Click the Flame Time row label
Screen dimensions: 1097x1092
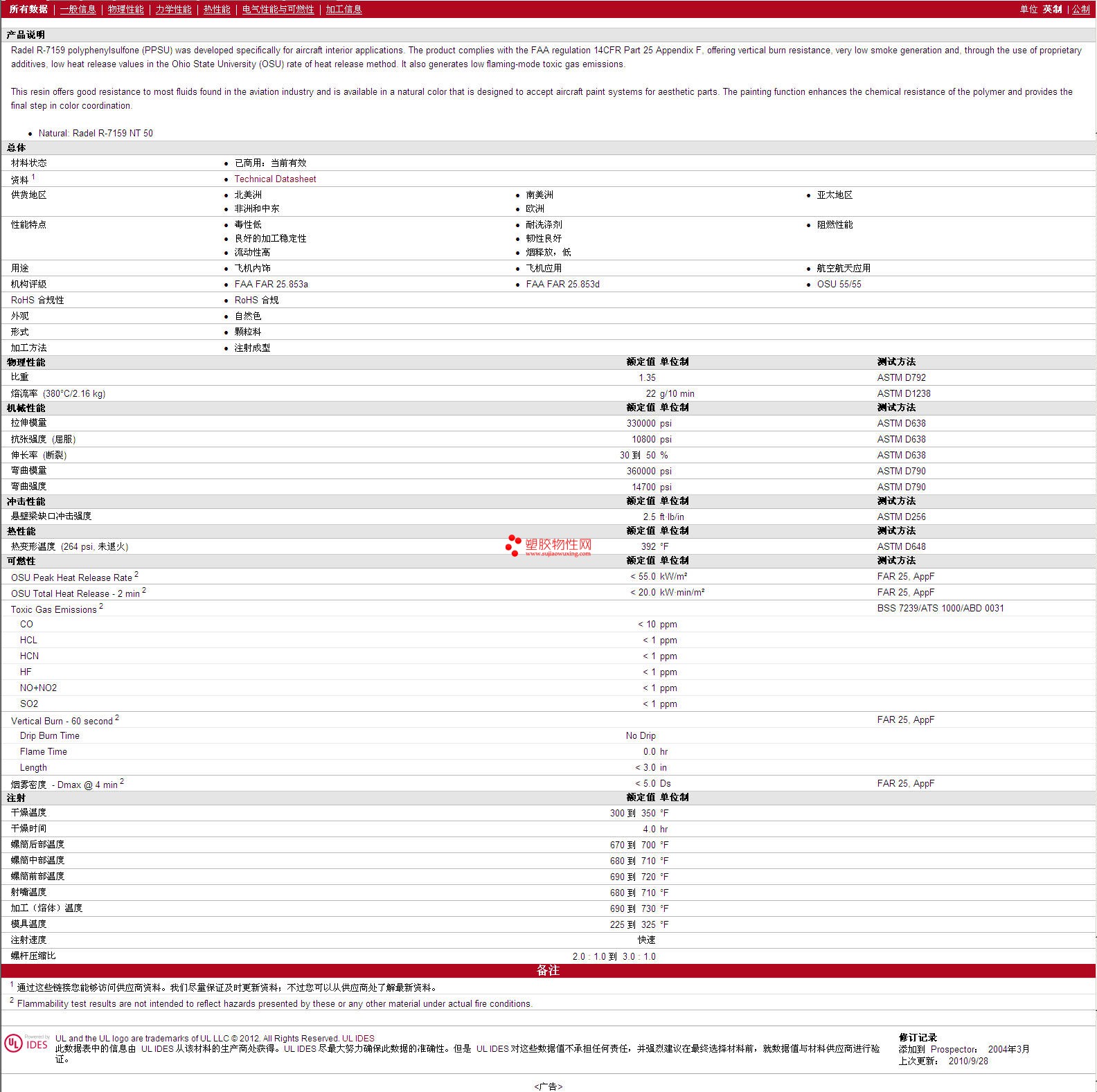(43, 751)
